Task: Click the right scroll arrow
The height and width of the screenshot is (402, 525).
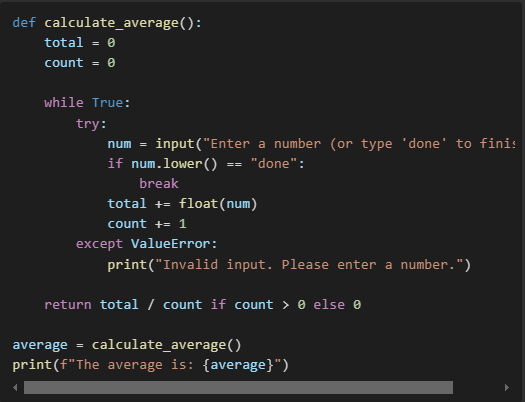Action: point(507,388)
